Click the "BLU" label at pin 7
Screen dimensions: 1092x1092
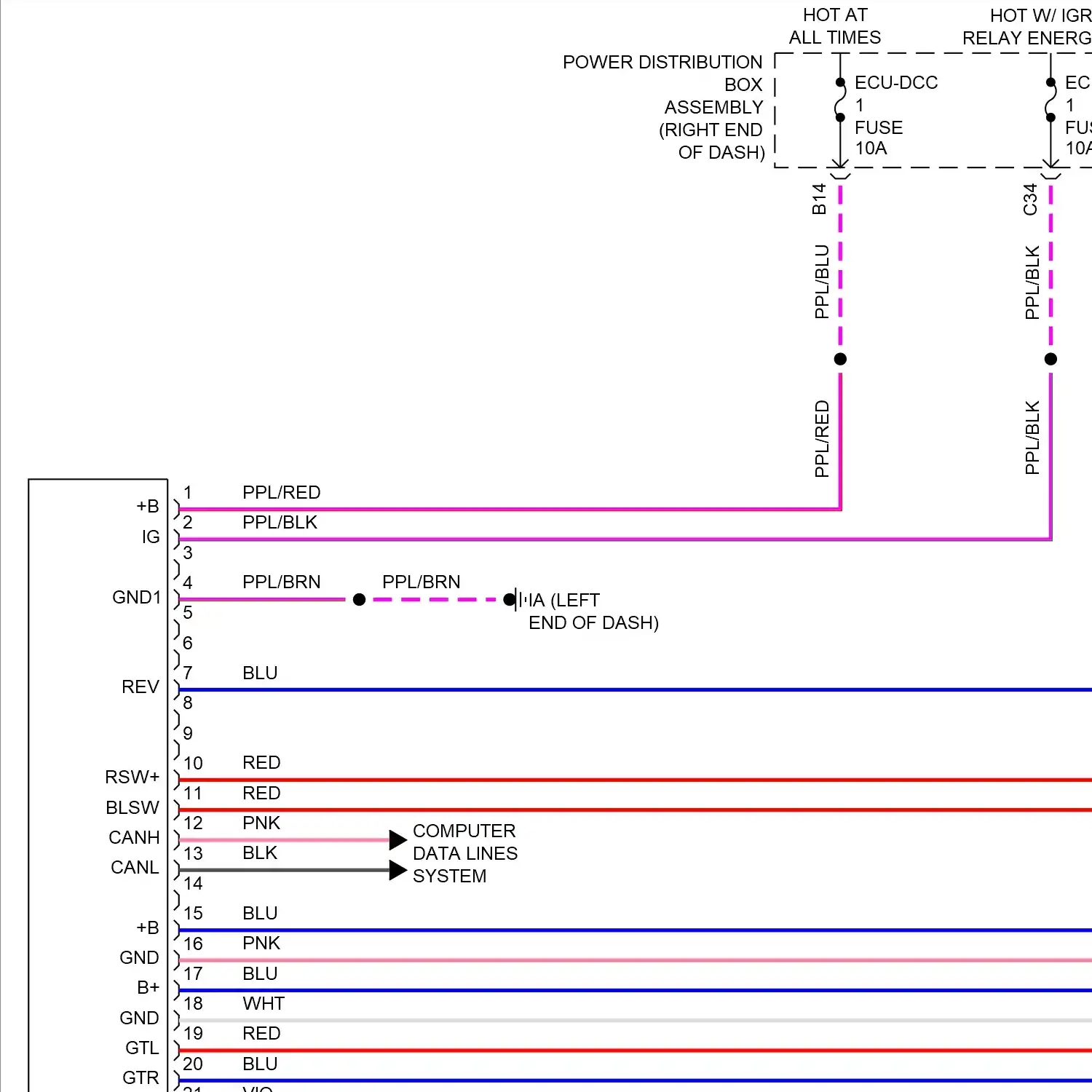(x=260, y=673)
